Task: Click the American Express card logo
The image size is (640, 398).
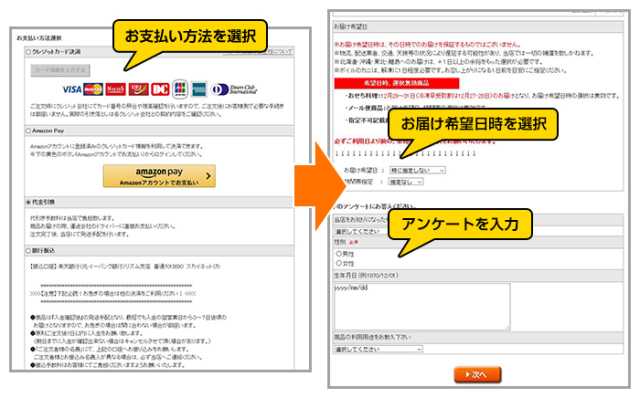Action: pos(199,89)
